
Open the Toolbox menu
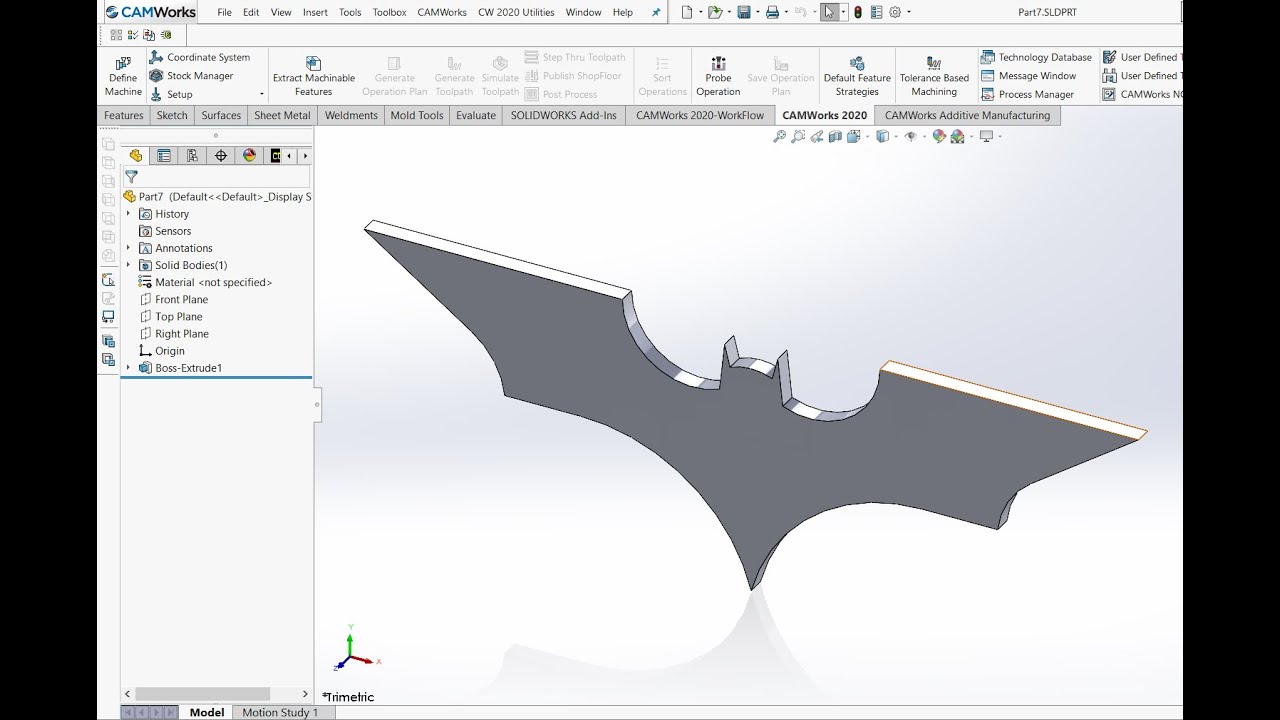tap(389, 12)
